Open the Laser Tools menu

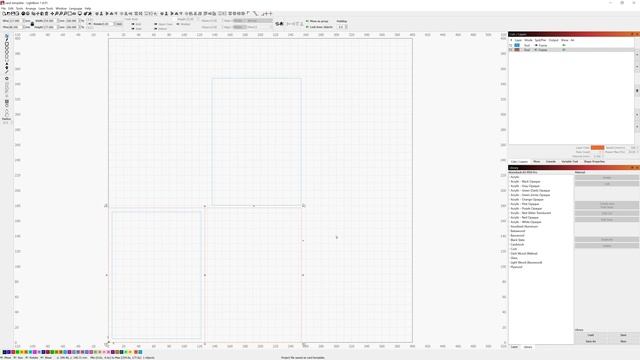tap(46, 8)
